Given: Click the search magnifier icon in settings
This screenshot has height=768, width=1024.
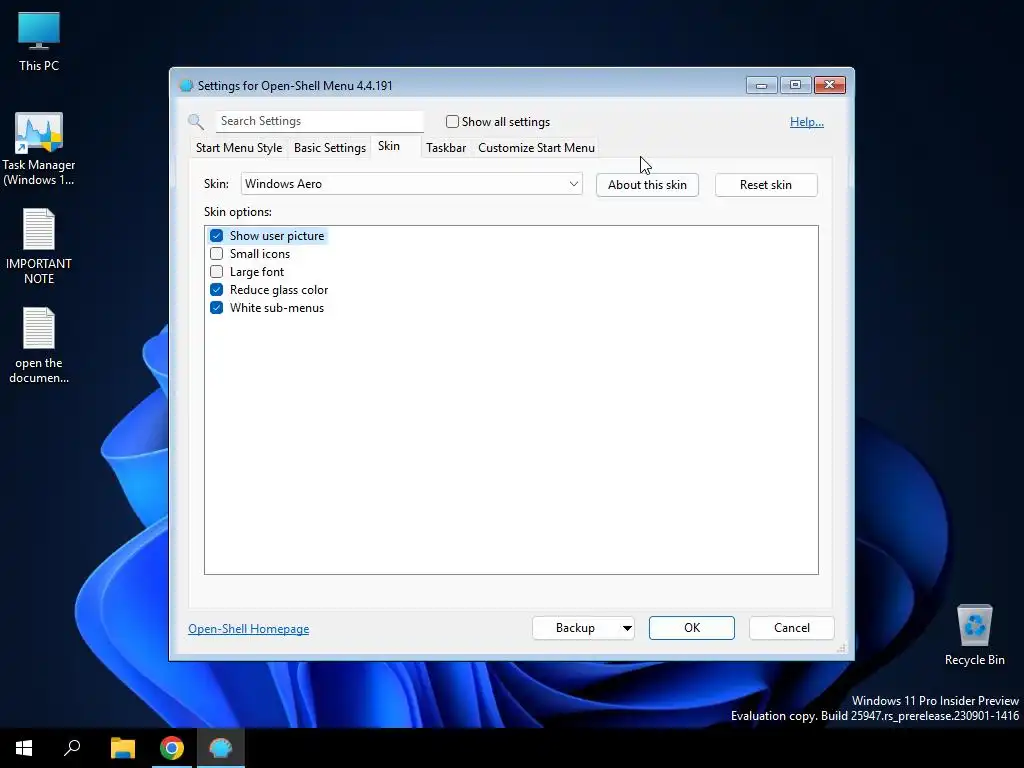Looking at the screenshot, I should click(x=195, y=121).
